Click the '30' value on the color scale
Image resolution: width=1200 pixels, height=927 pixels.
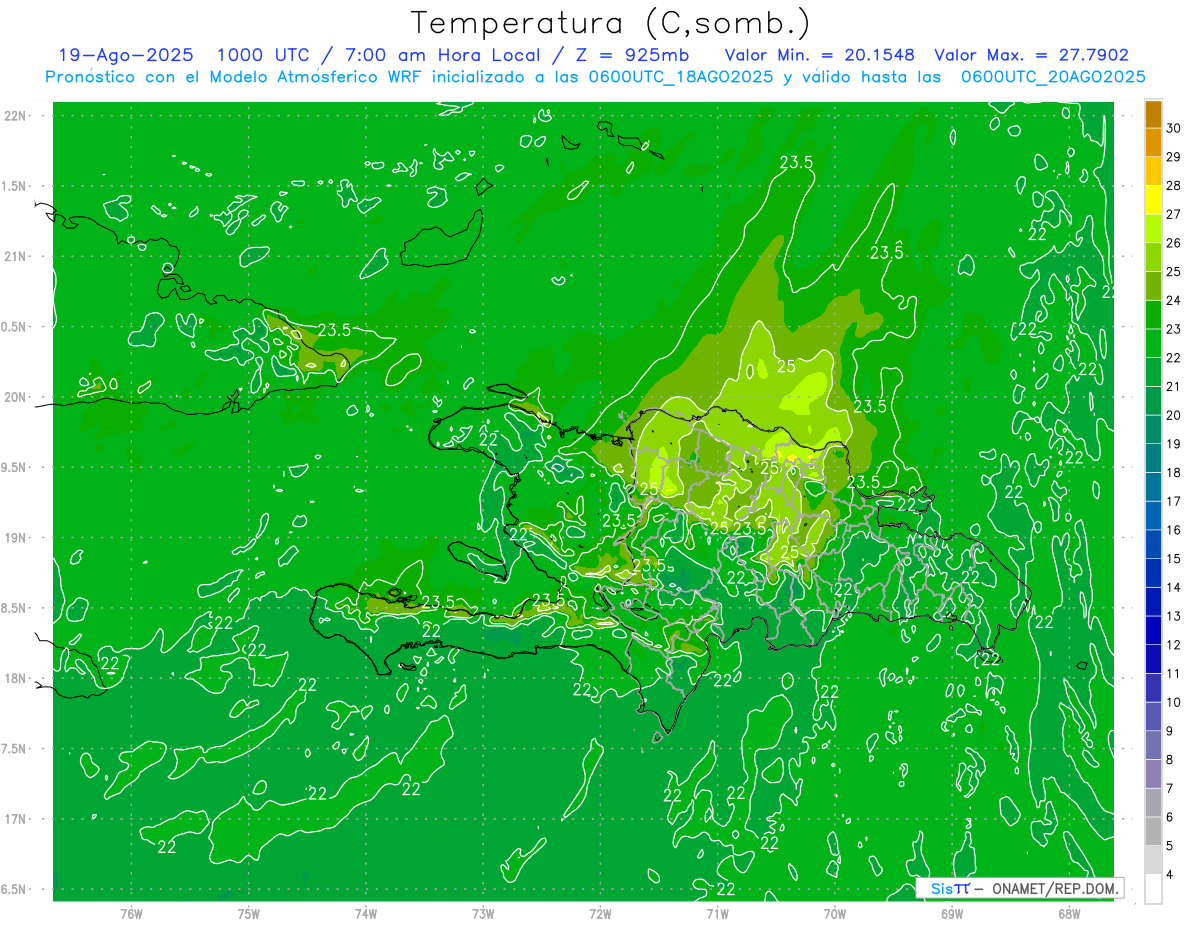coord(1174,128)
